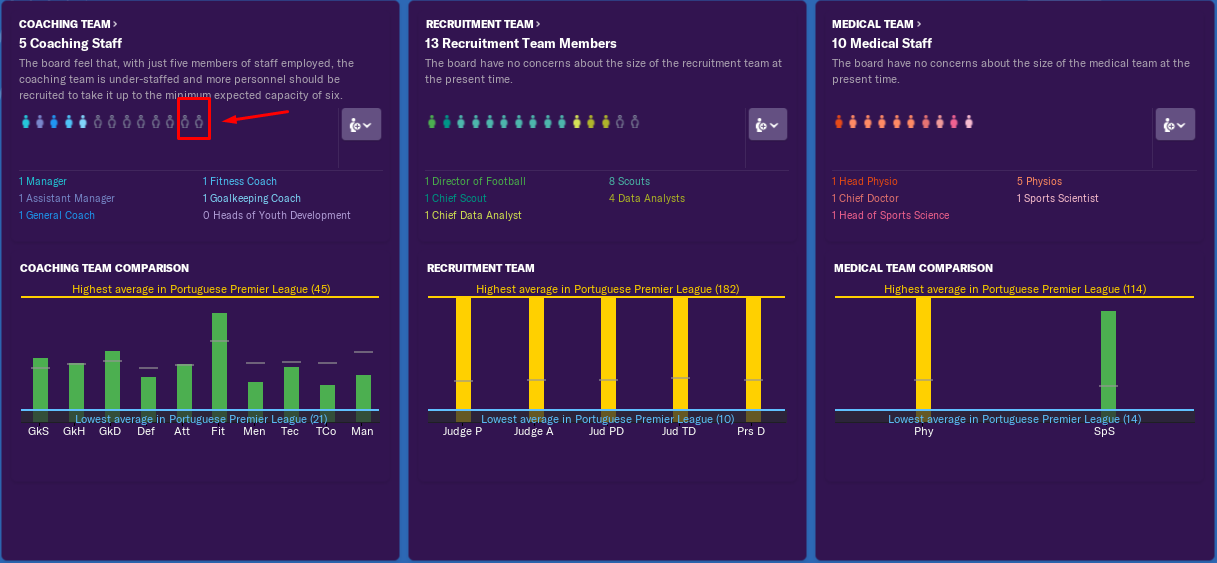Open the medical team add-staff dropdown
This screenshot has width=1217, height=563.
1175,125
